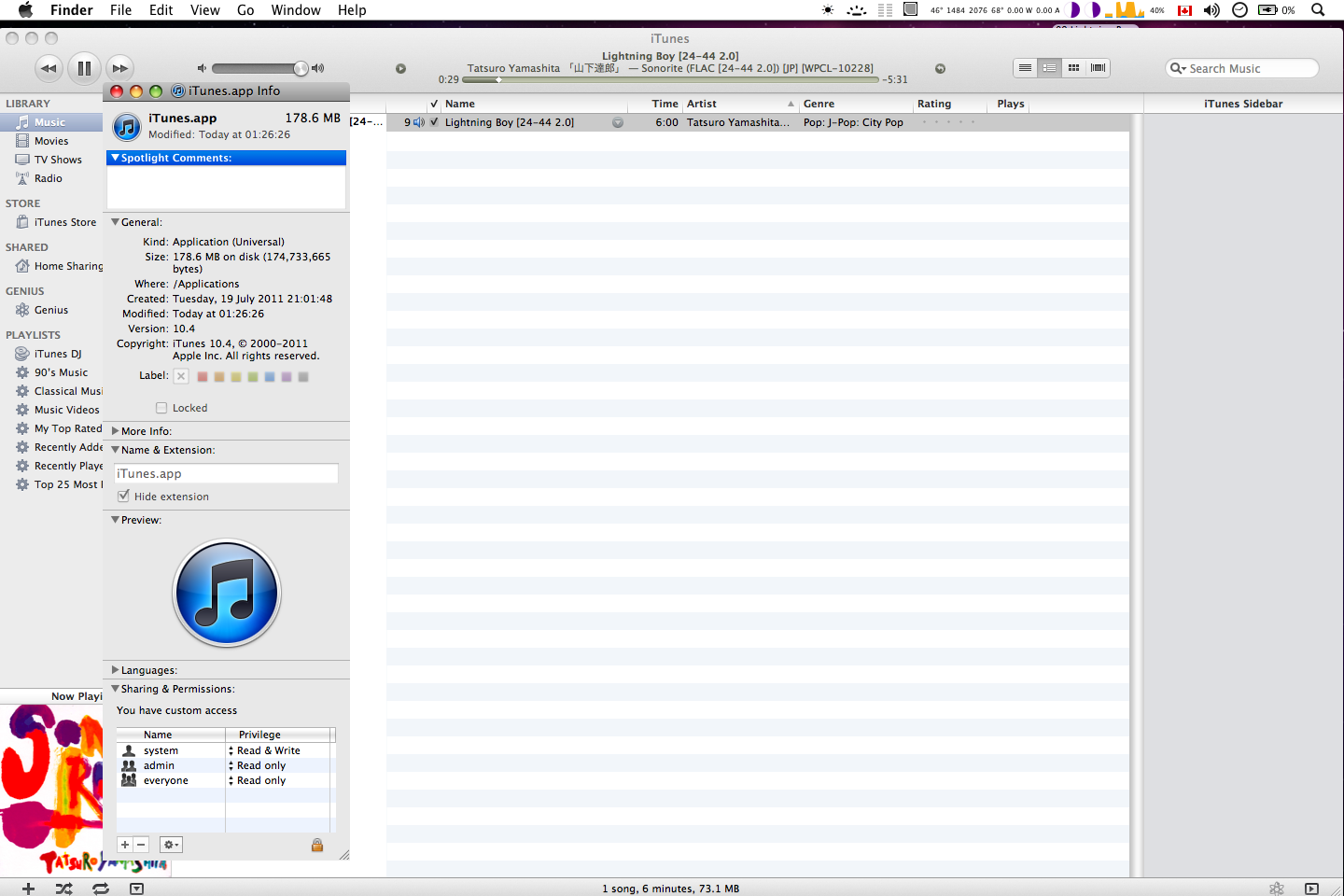1344x896 pixels.
Task: Open Music library in sidebar
Action: click(51, 122)
